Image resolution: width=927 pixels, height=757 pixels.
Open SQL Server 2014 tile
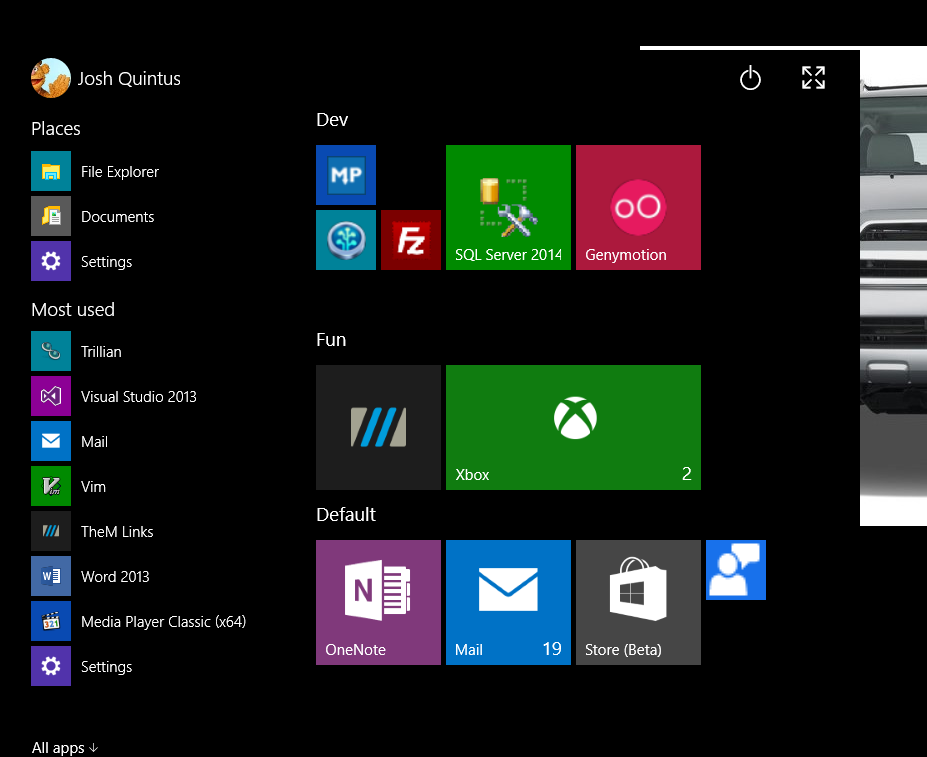point(508,208)
